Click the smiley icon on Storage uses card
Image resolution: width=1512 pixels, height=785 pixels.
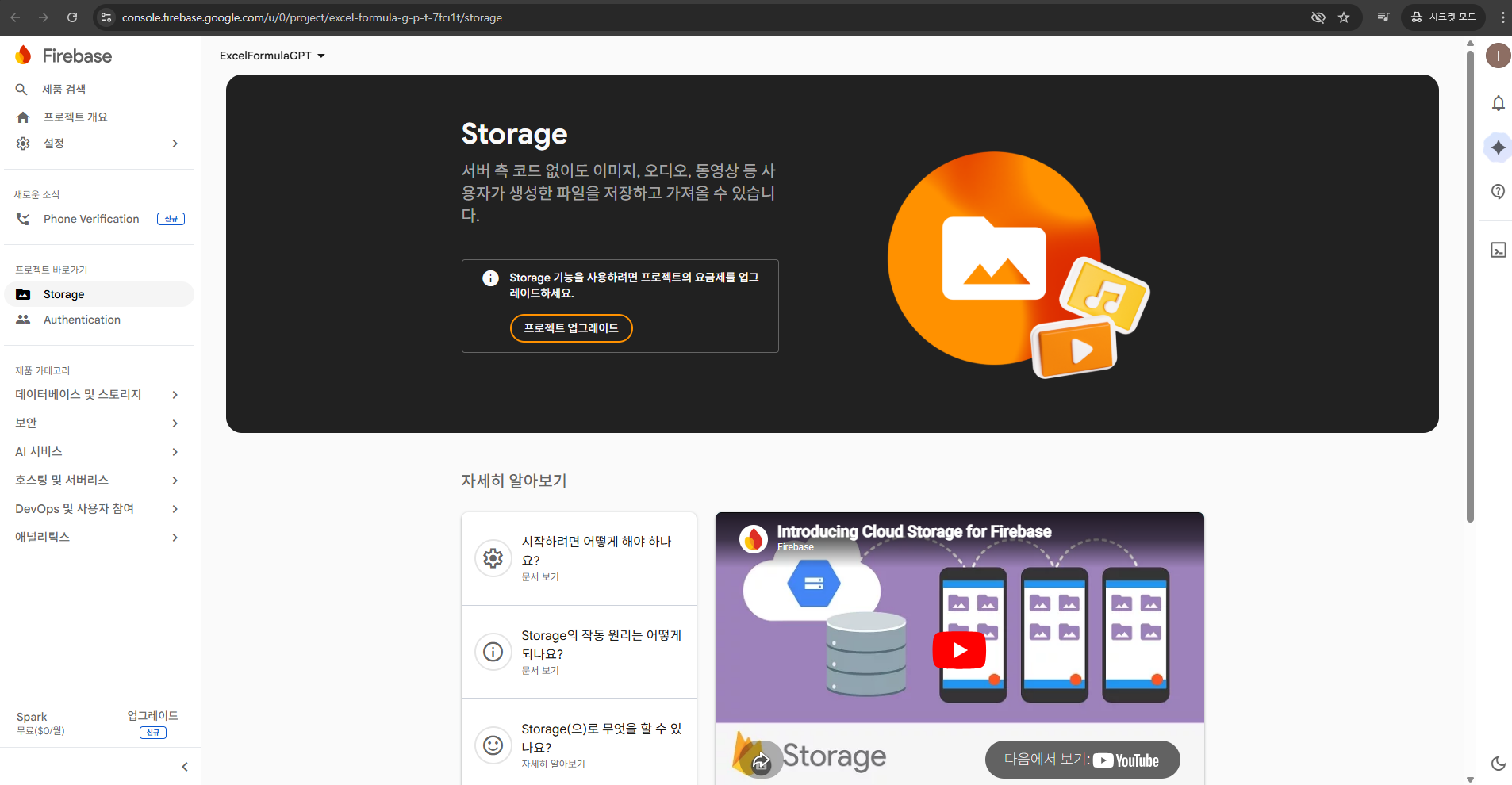pyautogui.click(x=493, y=745)
